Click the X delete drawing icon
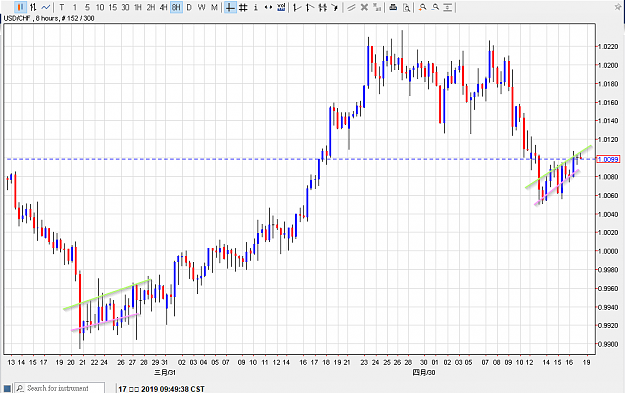 (364, 7)
